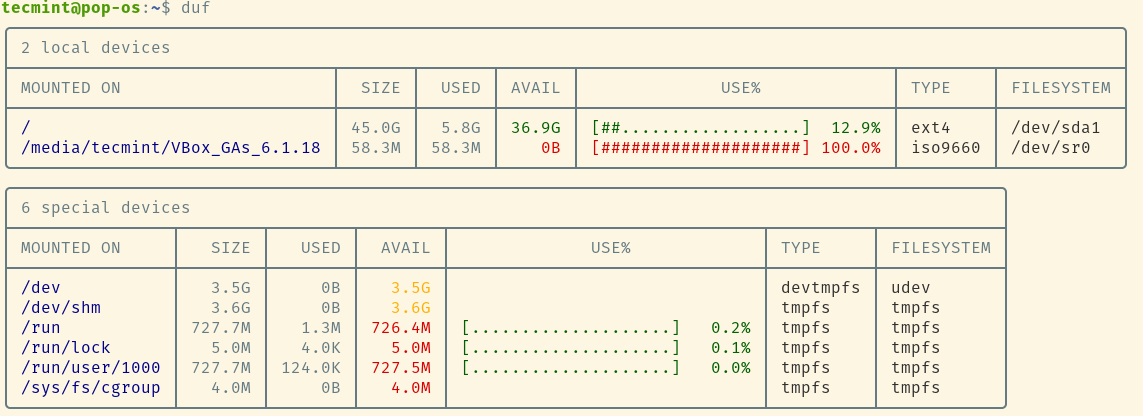
Task: Click the iso9660 type entry
Action: 945,148
